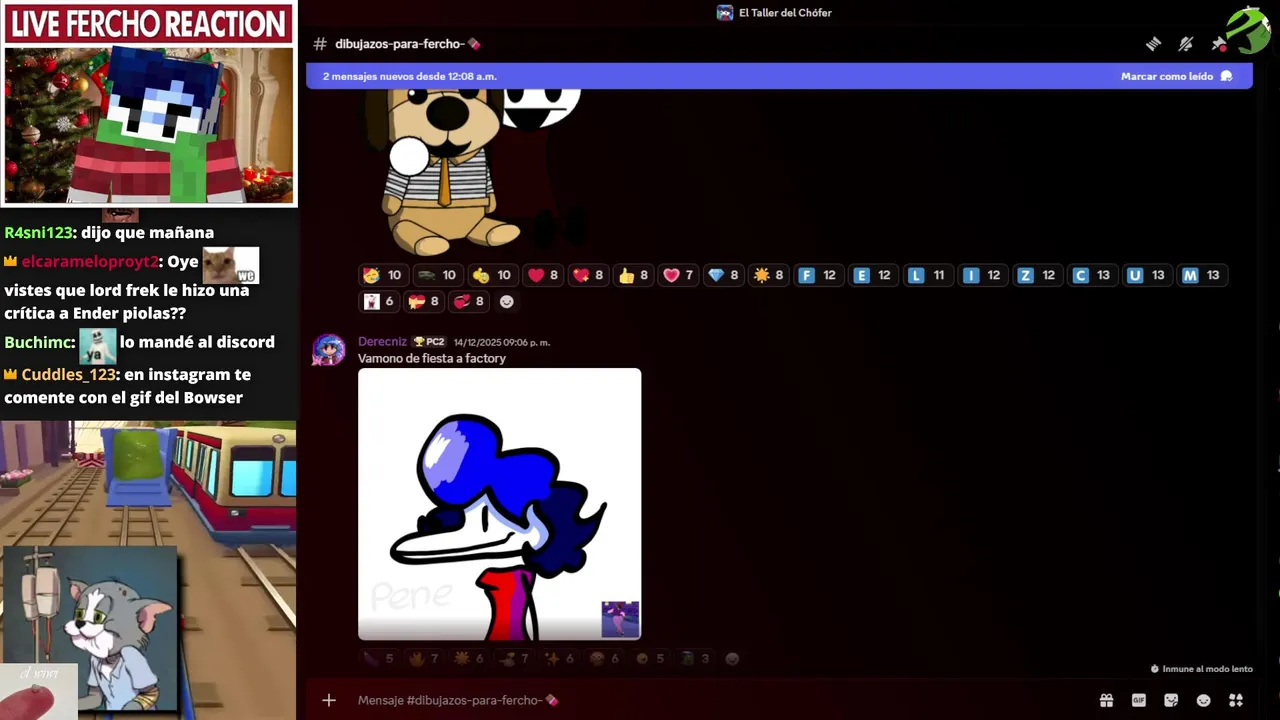Screen dimensions: 1280x720
Task: Click the Derecniz username
Action: (382, 342)
